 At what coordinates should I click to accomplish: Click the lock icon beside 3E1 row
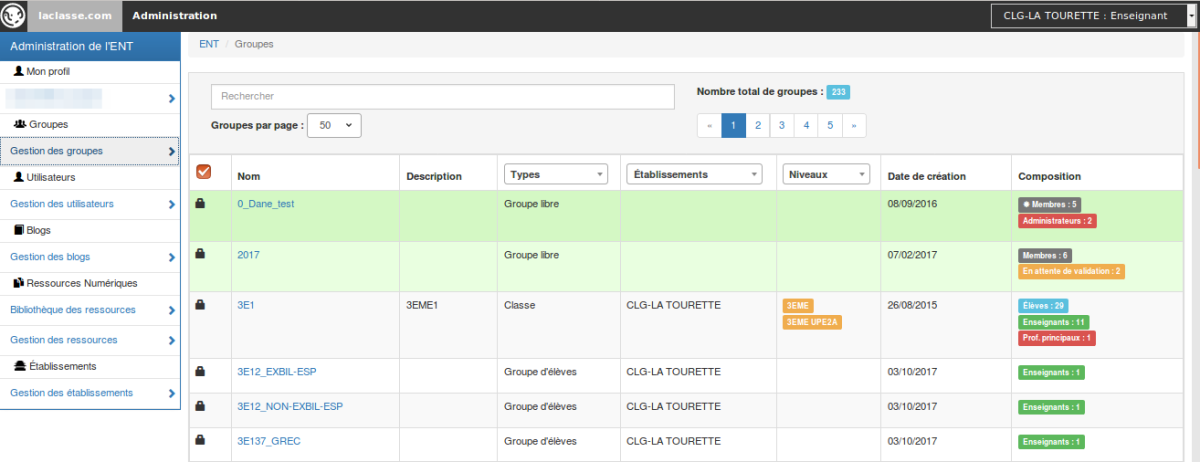tap(200, 304)
